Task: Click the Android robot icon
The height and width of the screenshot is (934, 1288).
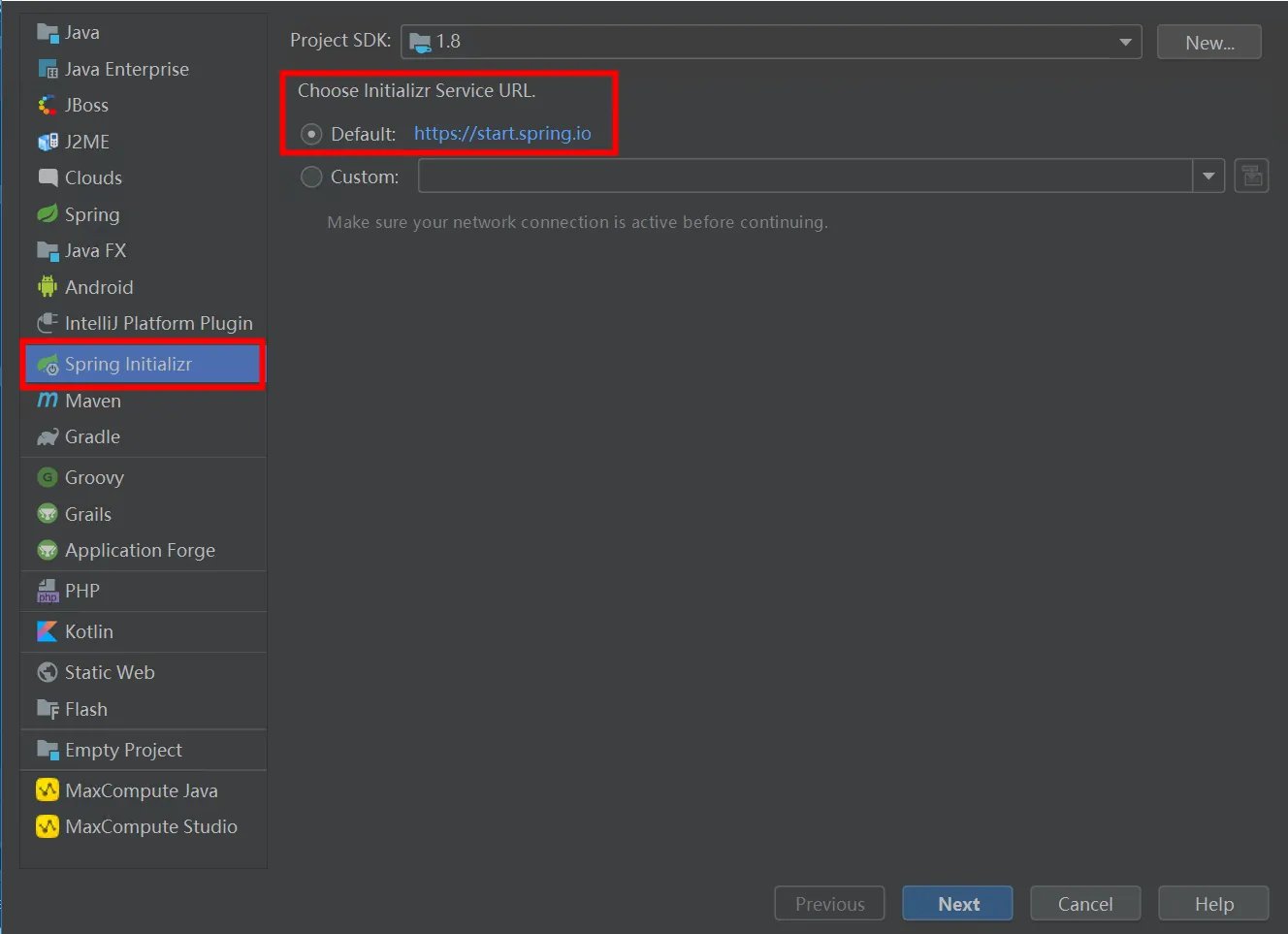Action: coord(48,287)
